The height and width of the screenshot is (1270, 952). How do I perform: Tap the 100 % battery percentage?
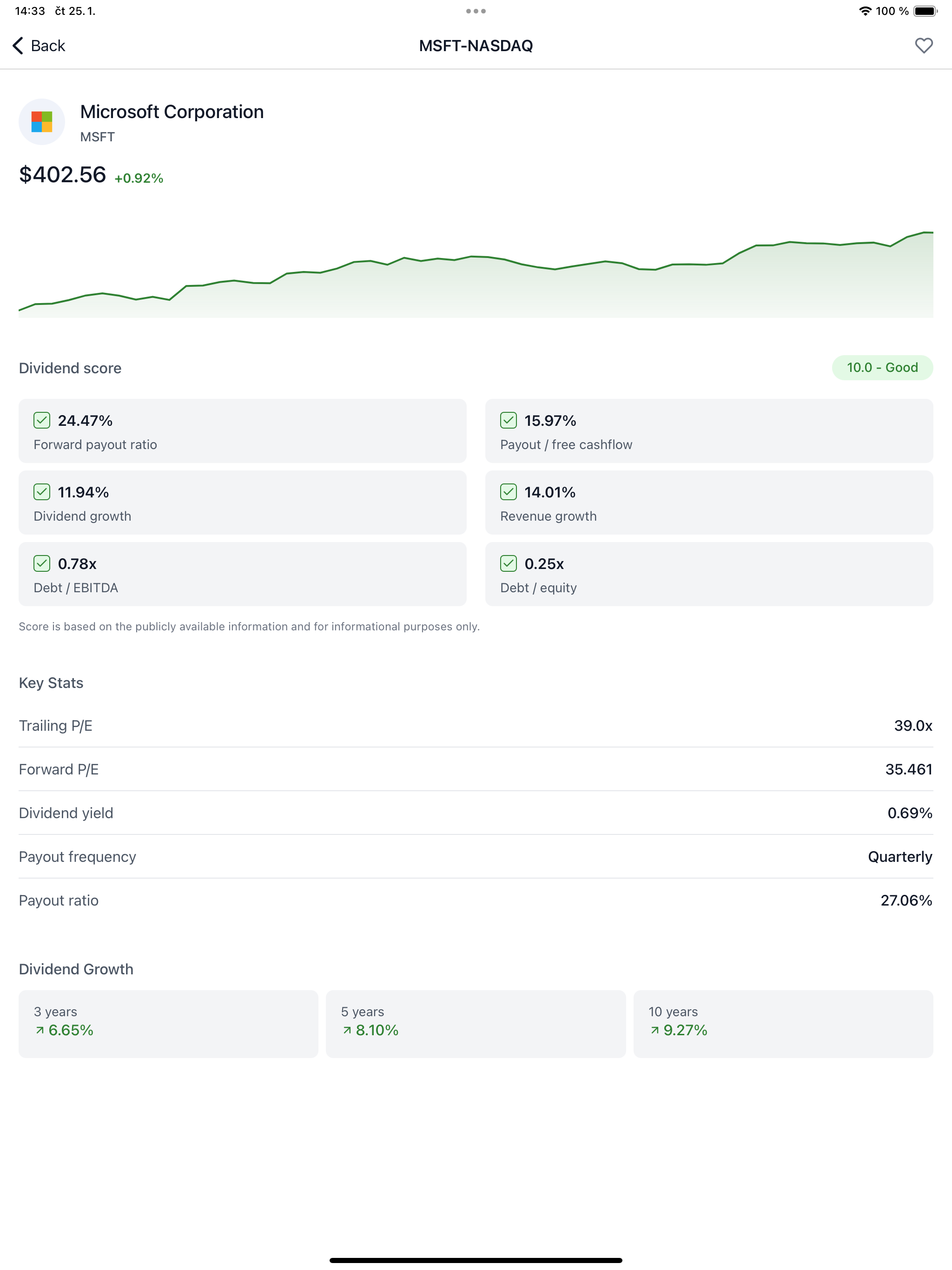(x=892, y=11)
